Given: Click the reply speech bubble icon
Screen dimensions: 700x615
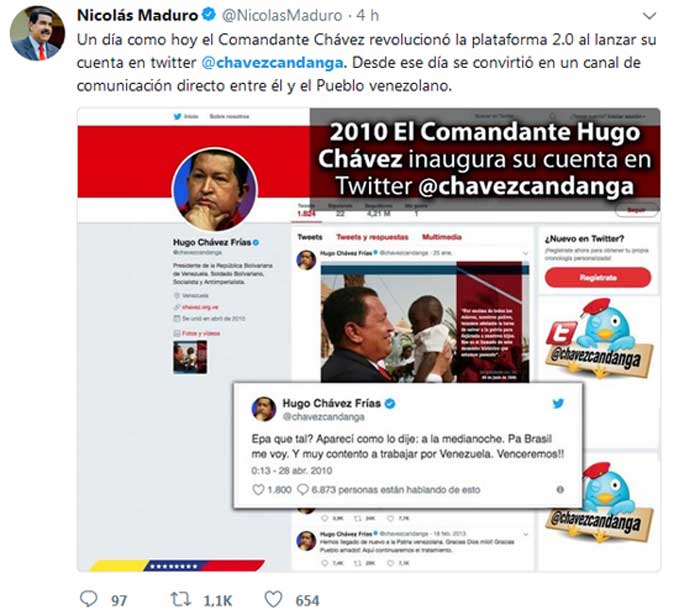Looking at the screenshot, I should [88, 599].
